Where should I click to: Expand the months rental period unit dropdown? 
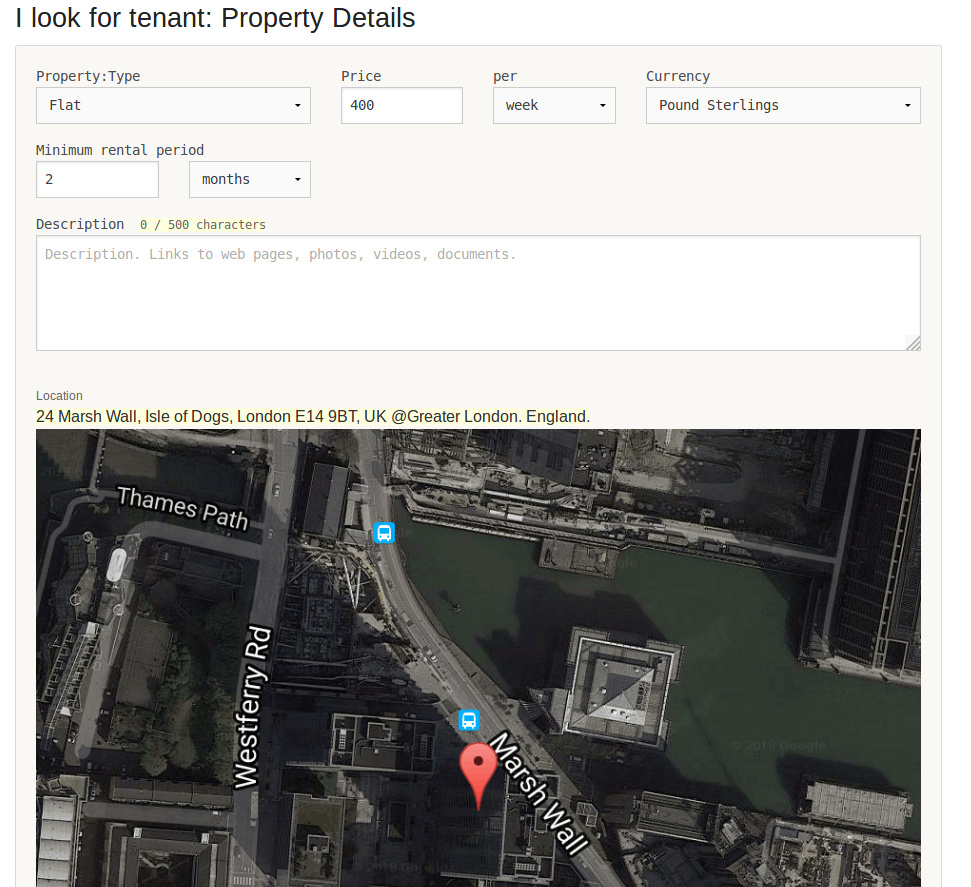[249, 180]
